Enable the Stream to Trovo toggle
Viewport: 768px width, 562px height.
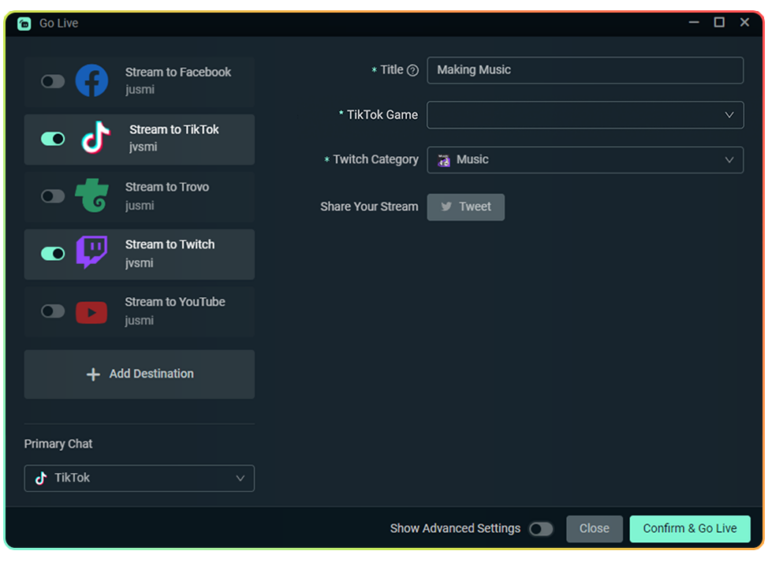click(x=53, y=196)
